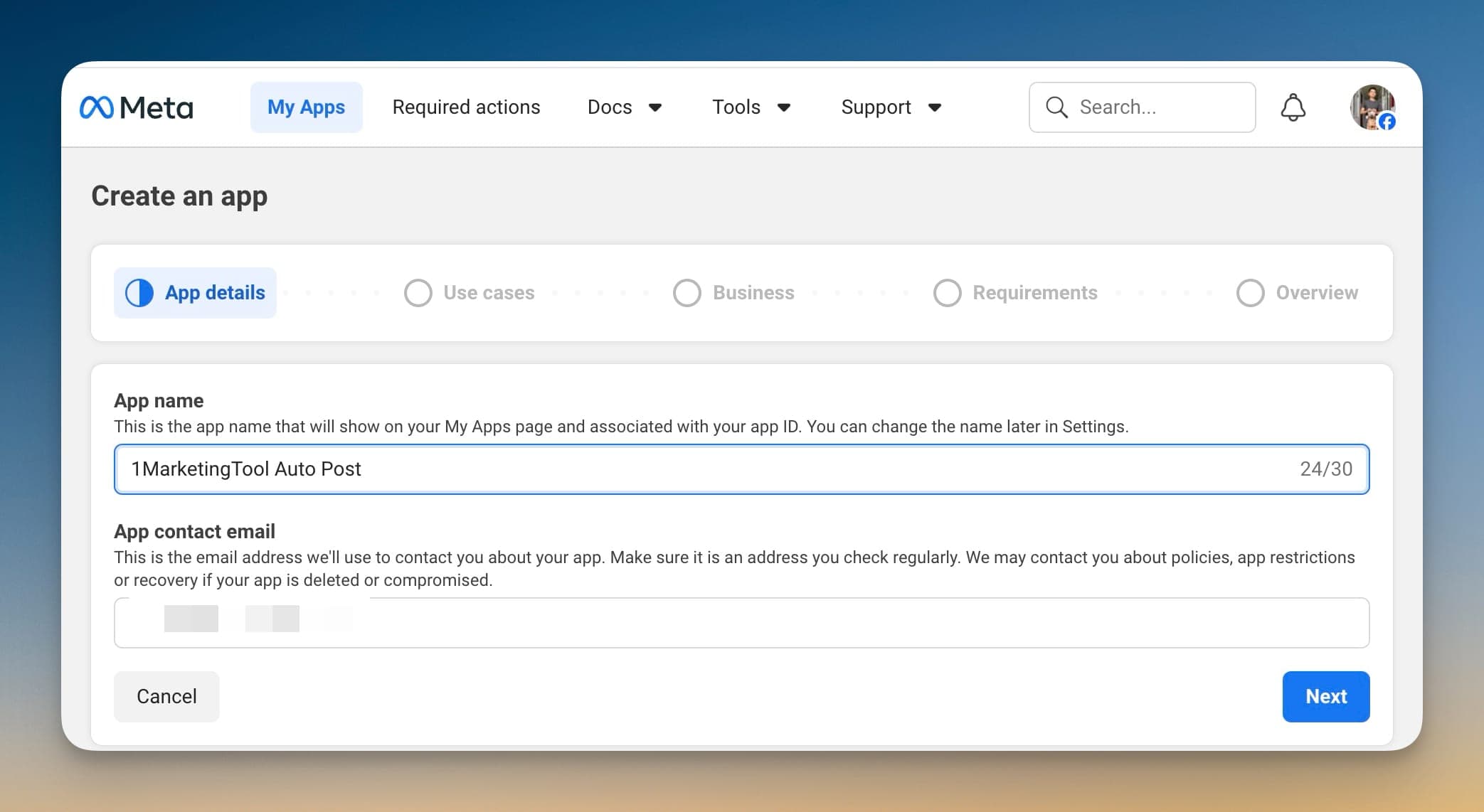Click the Meta logo
Screen dimensions: 1484x812
137,107
